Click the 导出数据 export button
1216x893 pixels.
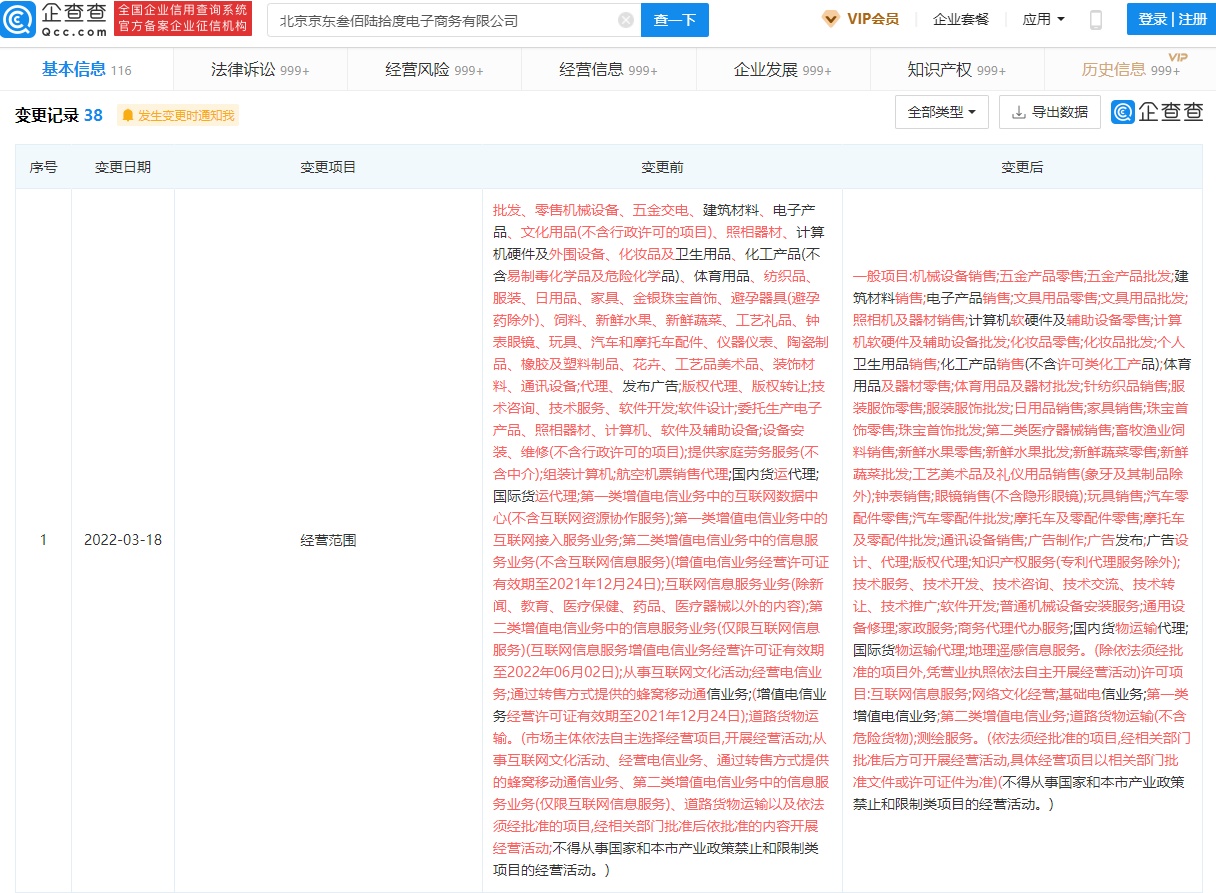pyautogui.click(x=1050, y=113)
